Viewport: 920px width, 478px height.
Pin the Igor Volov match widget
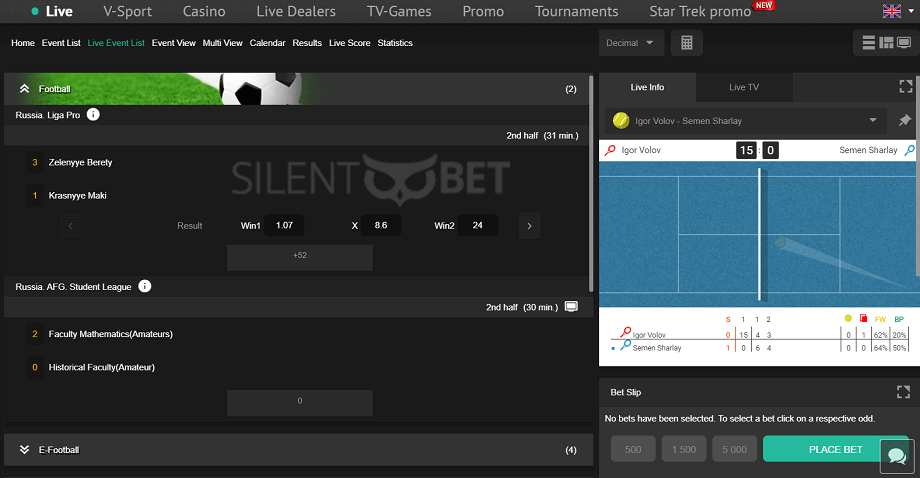click(904, 121)
